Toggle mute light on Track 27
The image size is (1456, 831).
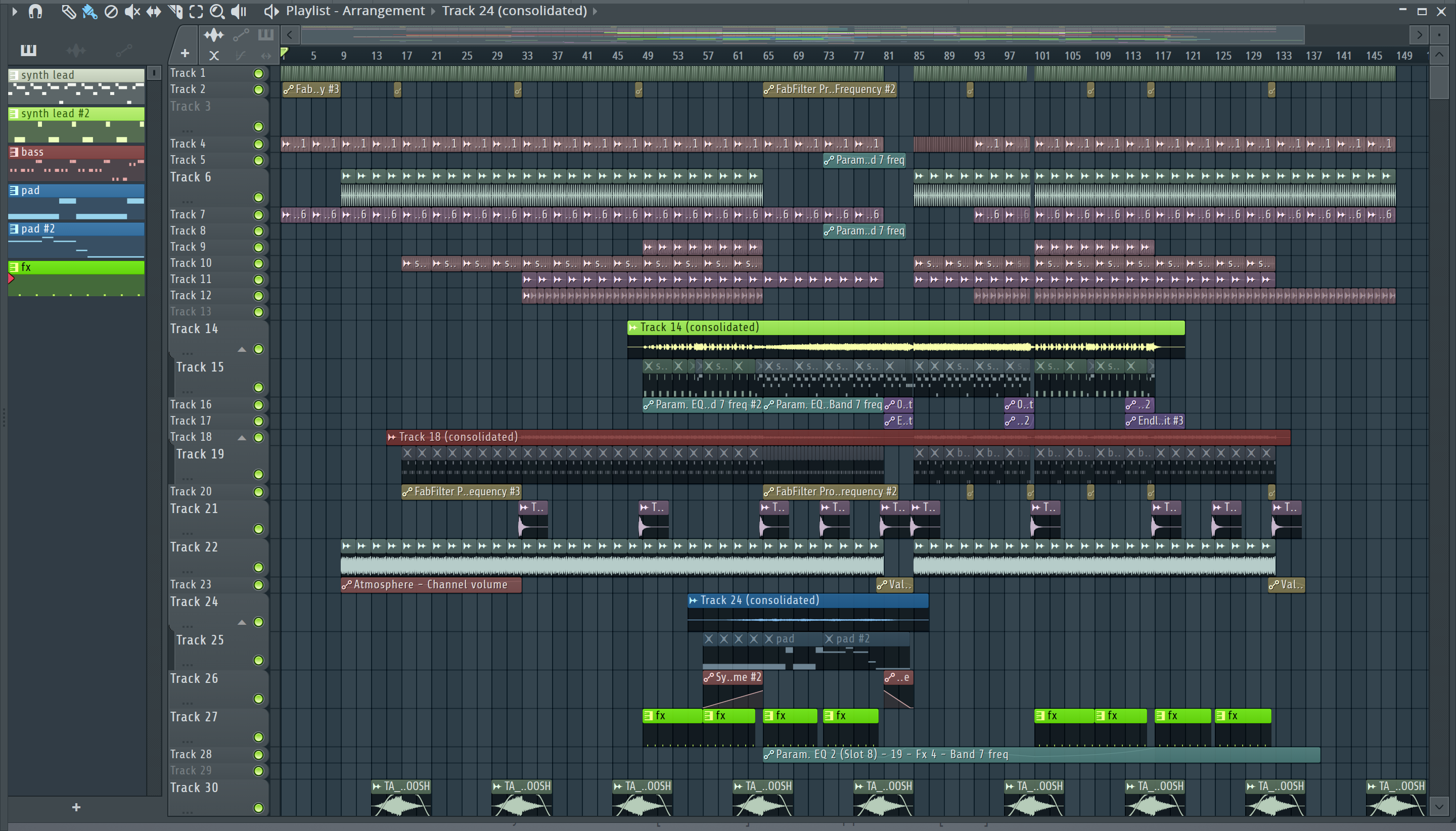[258, 737]
